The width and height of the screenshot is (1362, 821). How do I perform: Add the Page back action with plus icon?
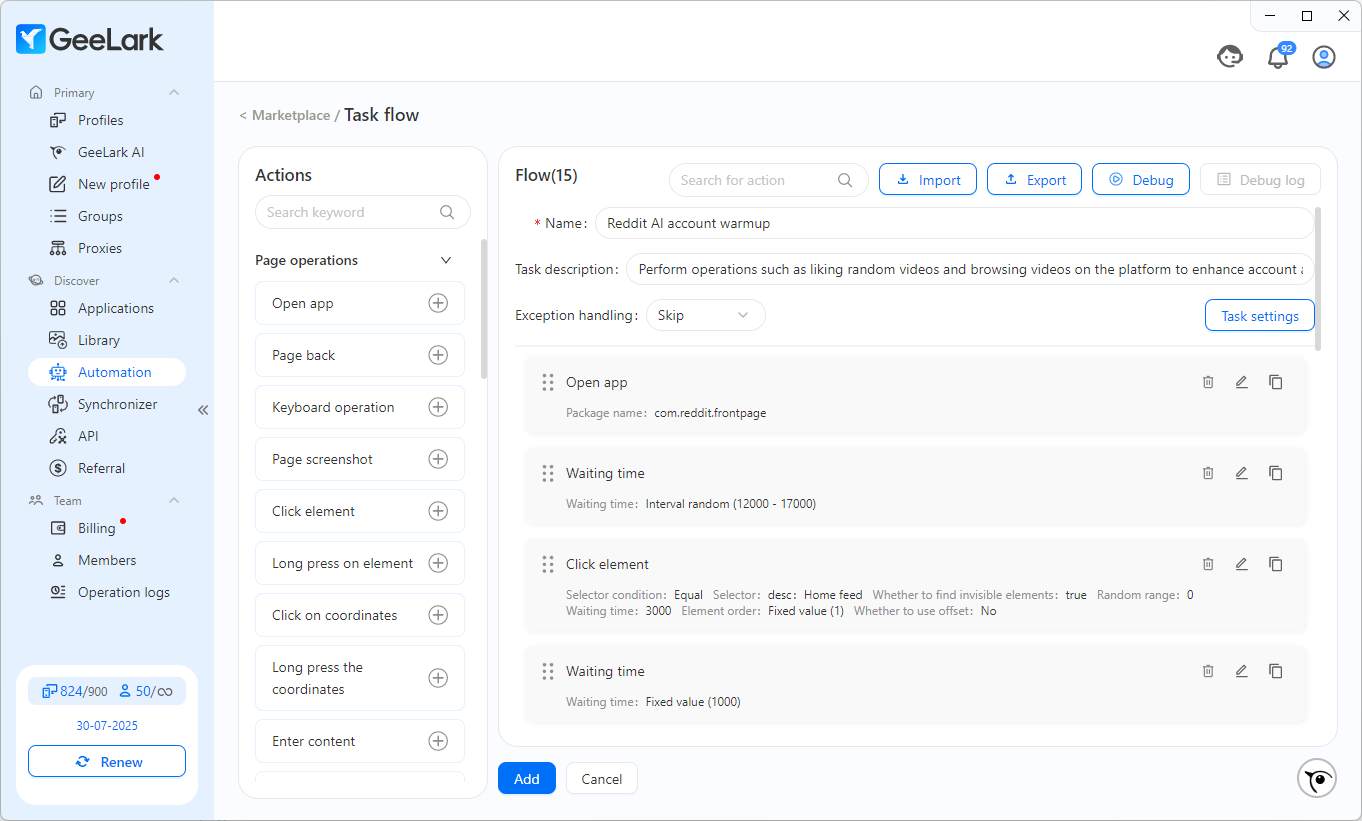[x=438, y=355]
